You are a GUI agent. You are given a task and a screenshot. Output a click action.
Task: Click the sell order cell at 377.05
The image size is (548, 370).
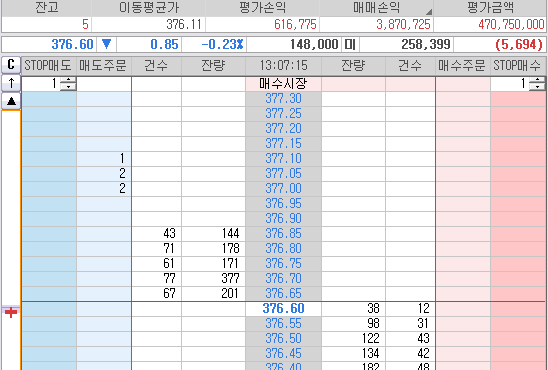(104, 174)
